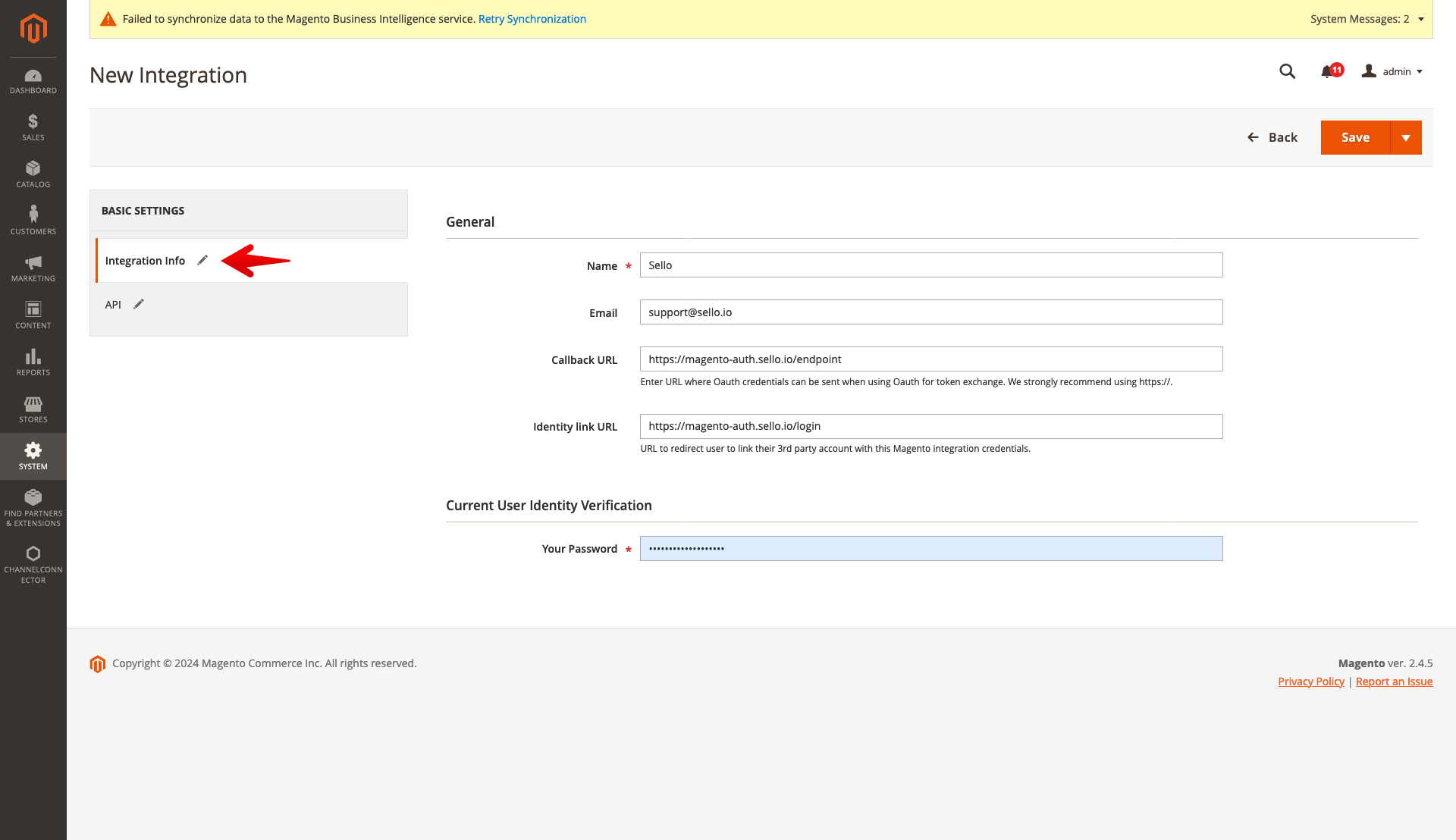Click the Save button

tap(1355, 137)
